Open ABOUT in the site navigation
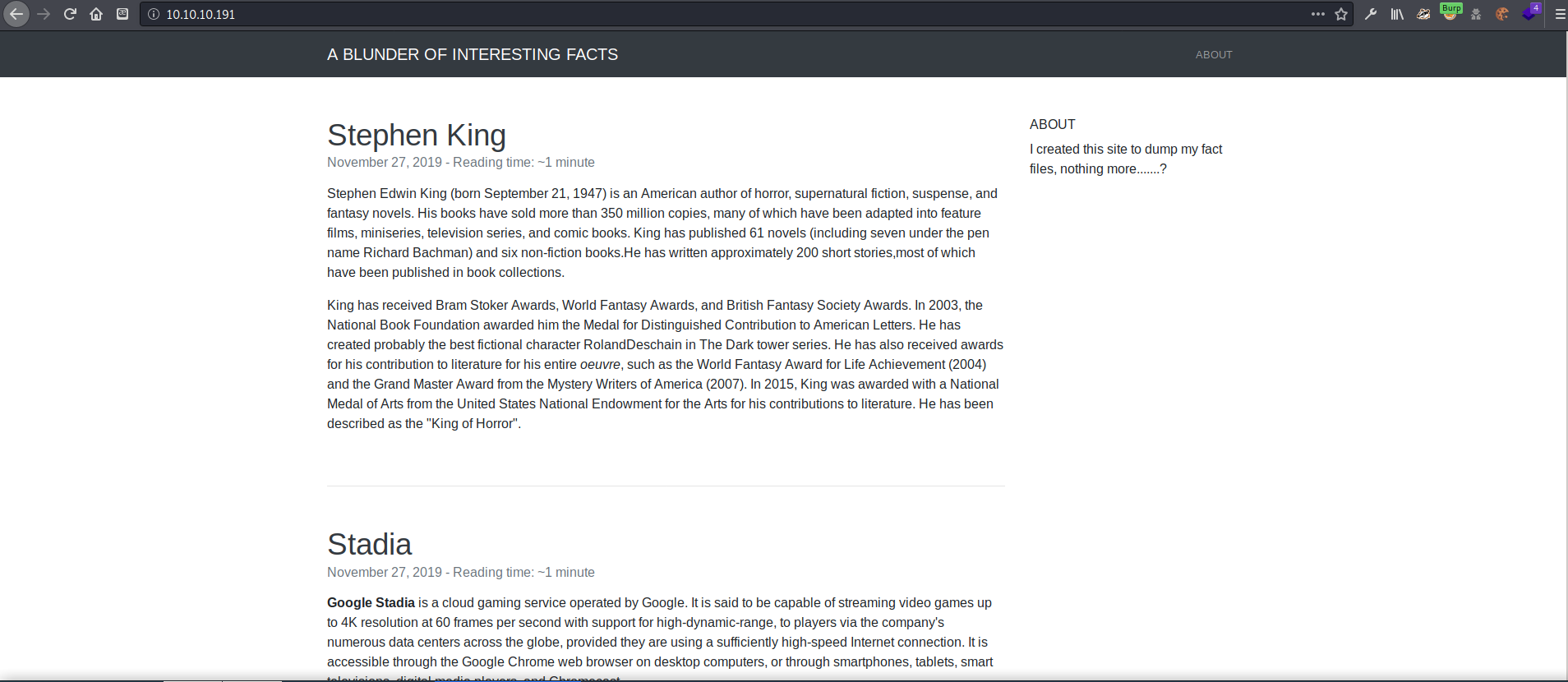The height and width of the screenshot is (682, 1568). point(1214,54)
